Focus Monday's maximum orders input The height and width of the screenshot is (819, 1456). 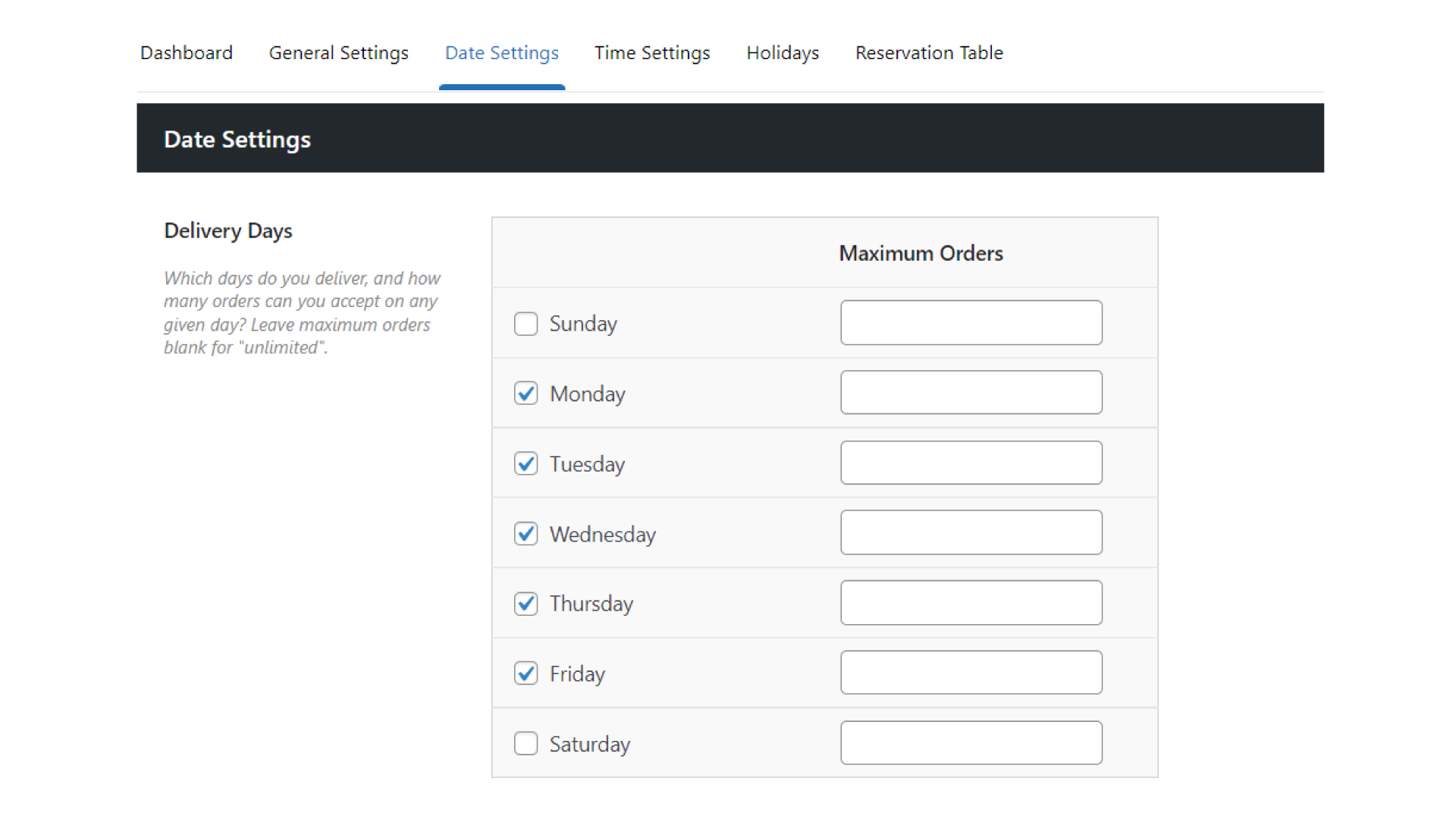tap(971, 392)
